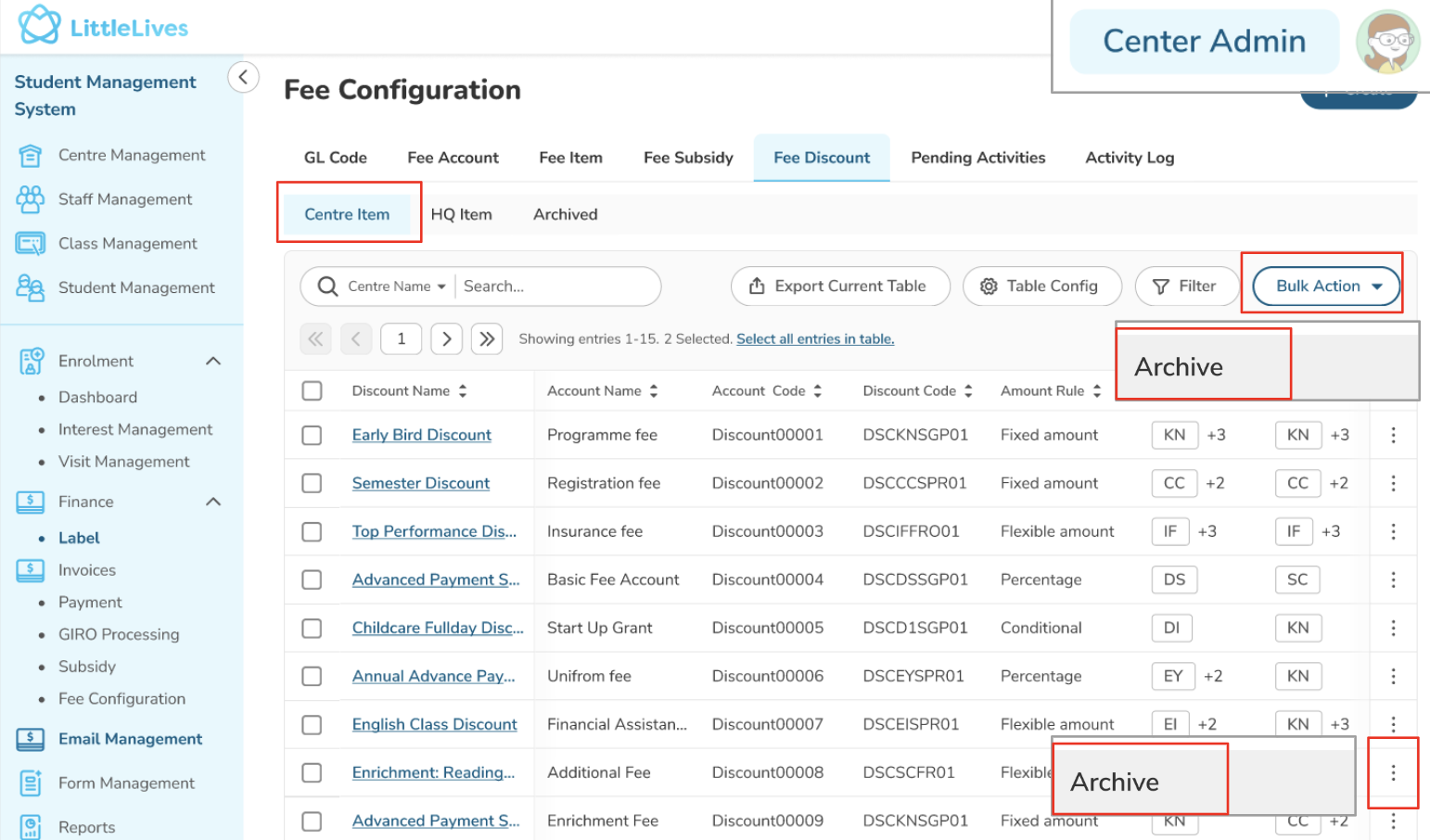Export the current table

[839, 286]
